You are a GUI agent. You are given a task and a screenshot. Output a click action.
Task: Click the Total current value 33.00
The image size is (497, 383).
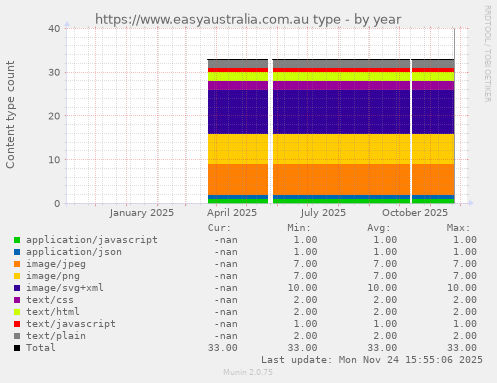[223, 348]
